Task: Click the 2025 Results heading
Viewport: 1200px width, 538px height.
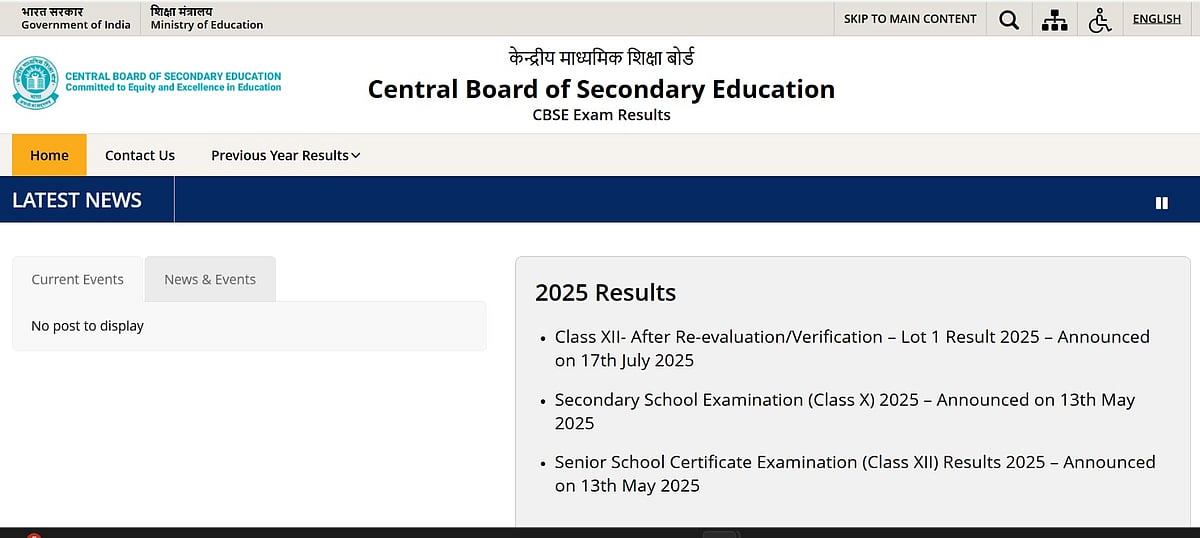Action: [x=605, y=293]
